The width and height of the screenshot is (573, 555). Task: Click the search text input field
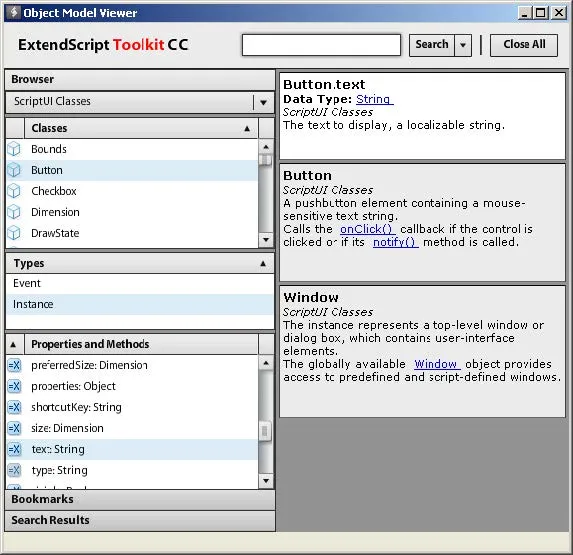coord(321,45)
